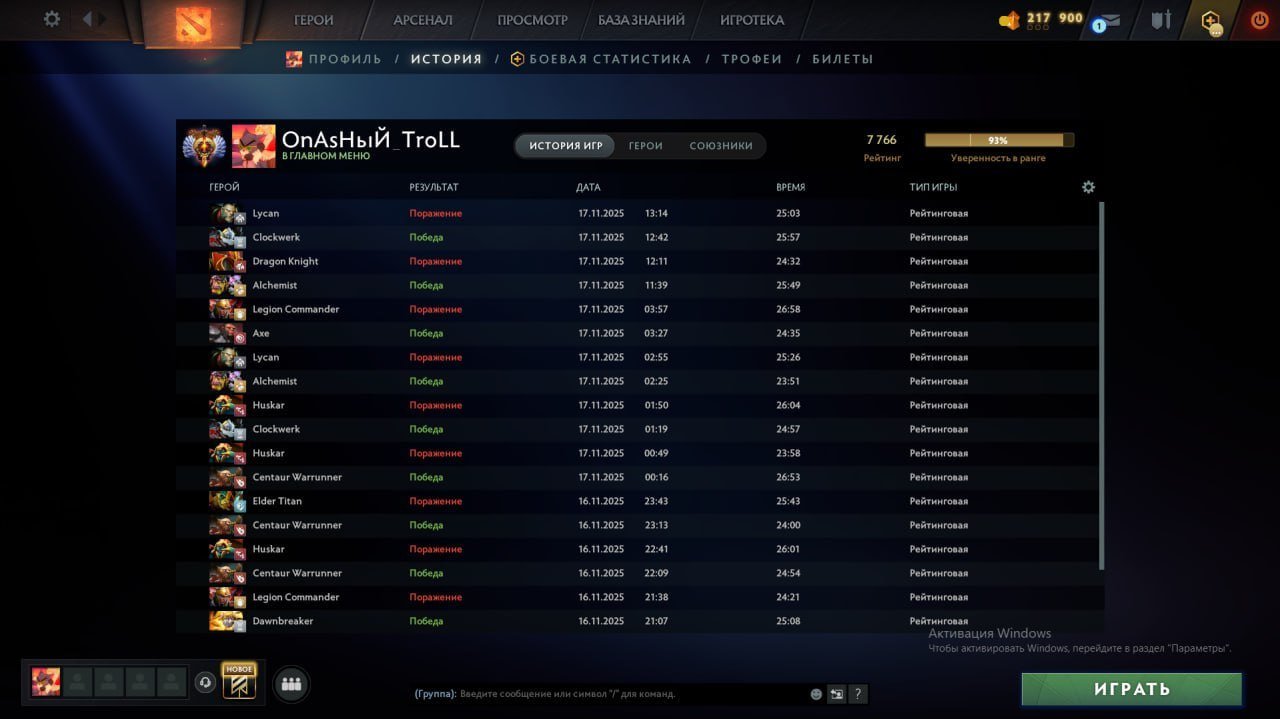Select the Союзники tab
This screenshot has width=1280, height=719.
pyautogui.click(x=720, y=146)
